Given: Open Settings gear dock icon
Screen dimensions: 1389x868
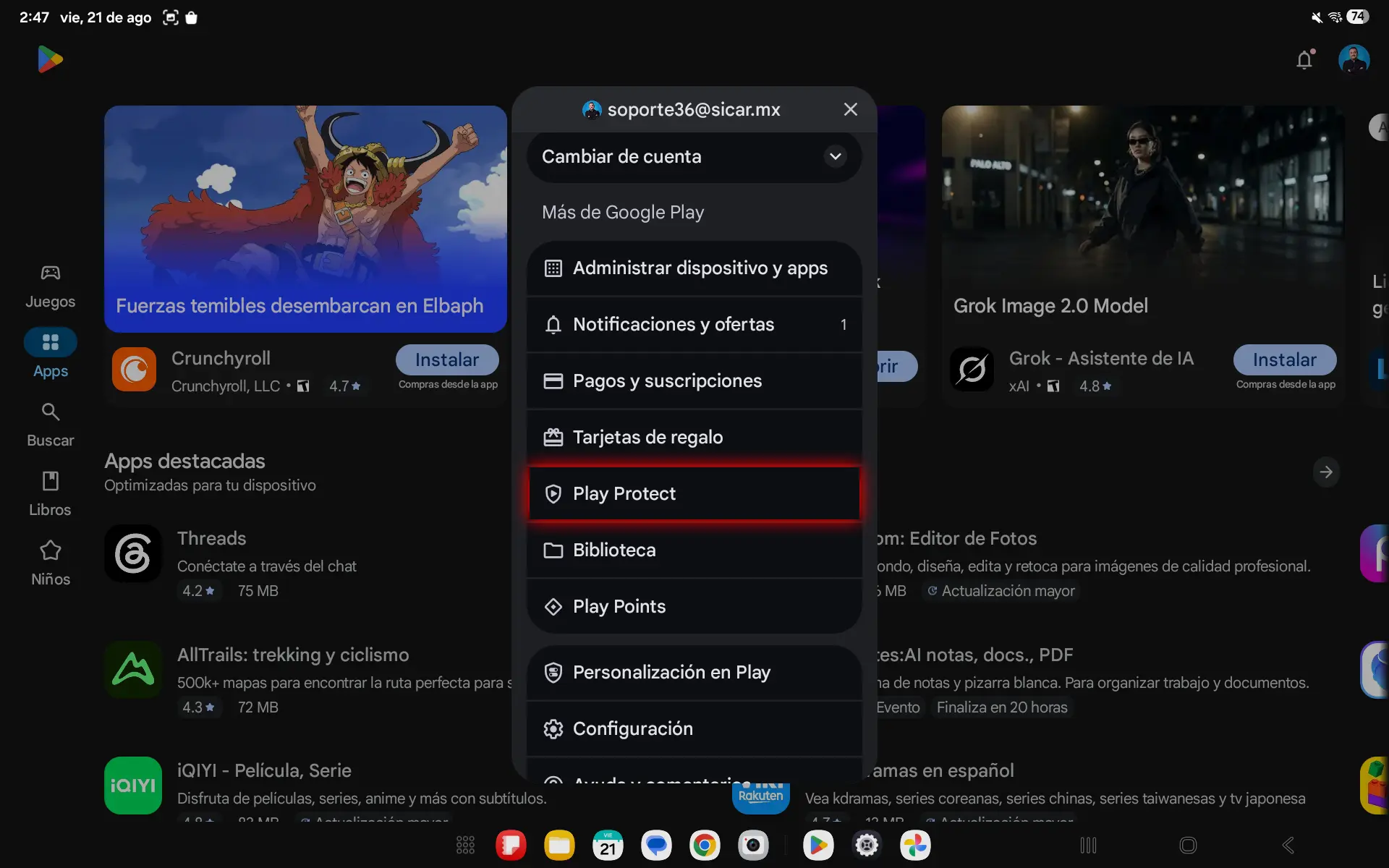Looking at the screenshot, I should 867,845.
